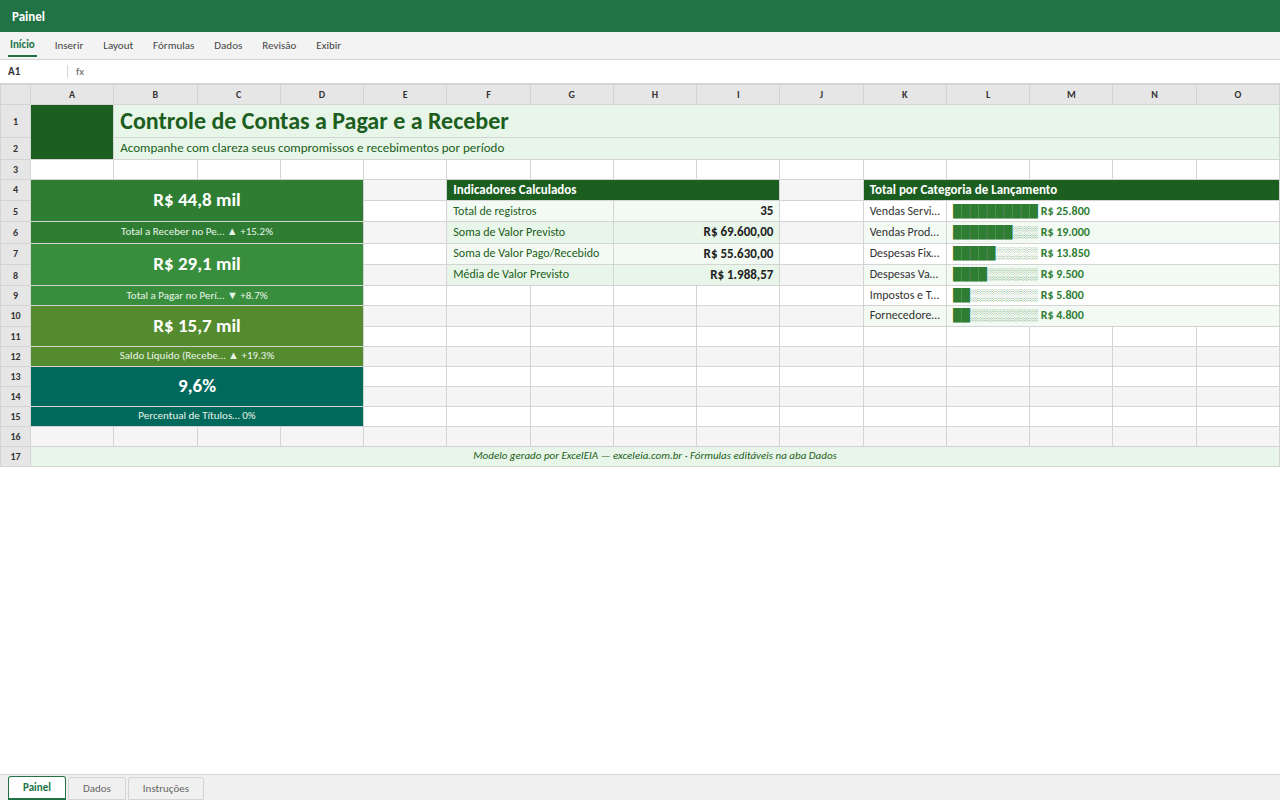
Task: Click the bar showing R$ 4.800
Action: tap(1113, 315)
